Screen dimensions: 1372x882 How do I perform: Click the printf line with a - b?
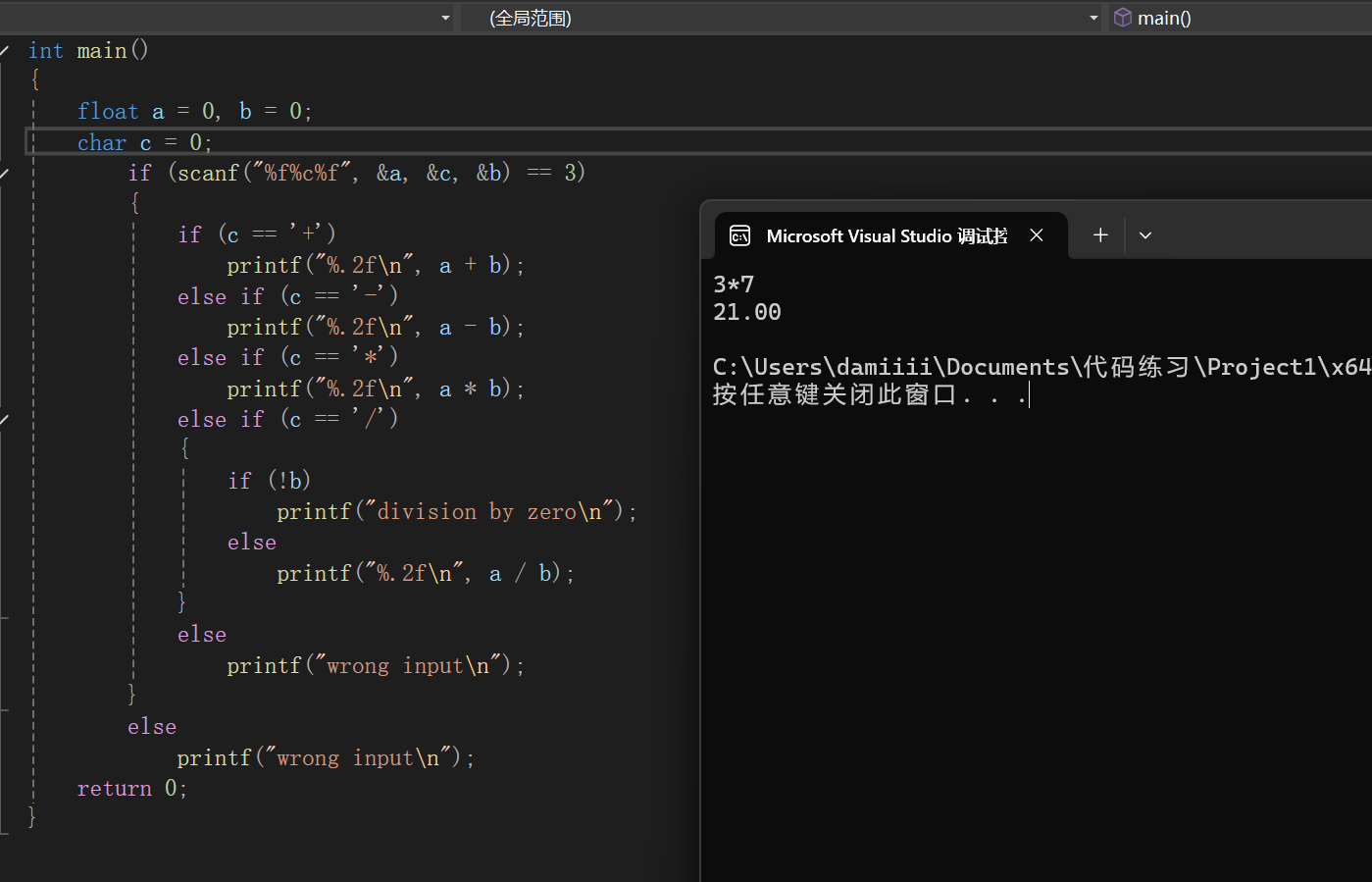[x=376, y=327]
